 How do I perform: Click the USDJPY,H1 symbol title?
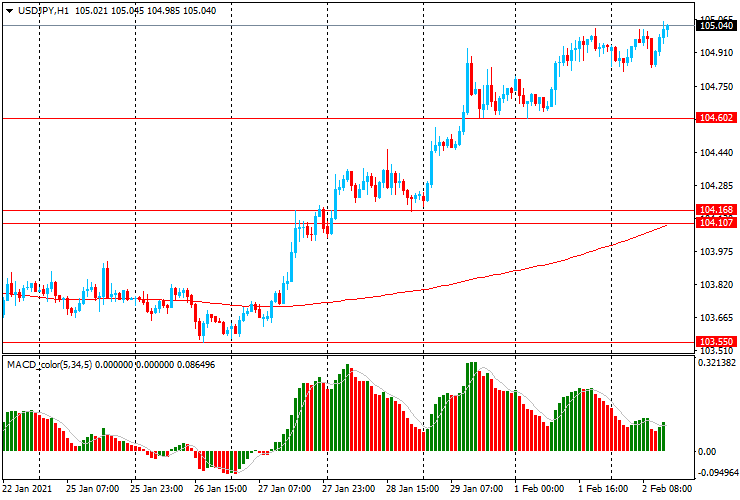click(x=43, y=10)
